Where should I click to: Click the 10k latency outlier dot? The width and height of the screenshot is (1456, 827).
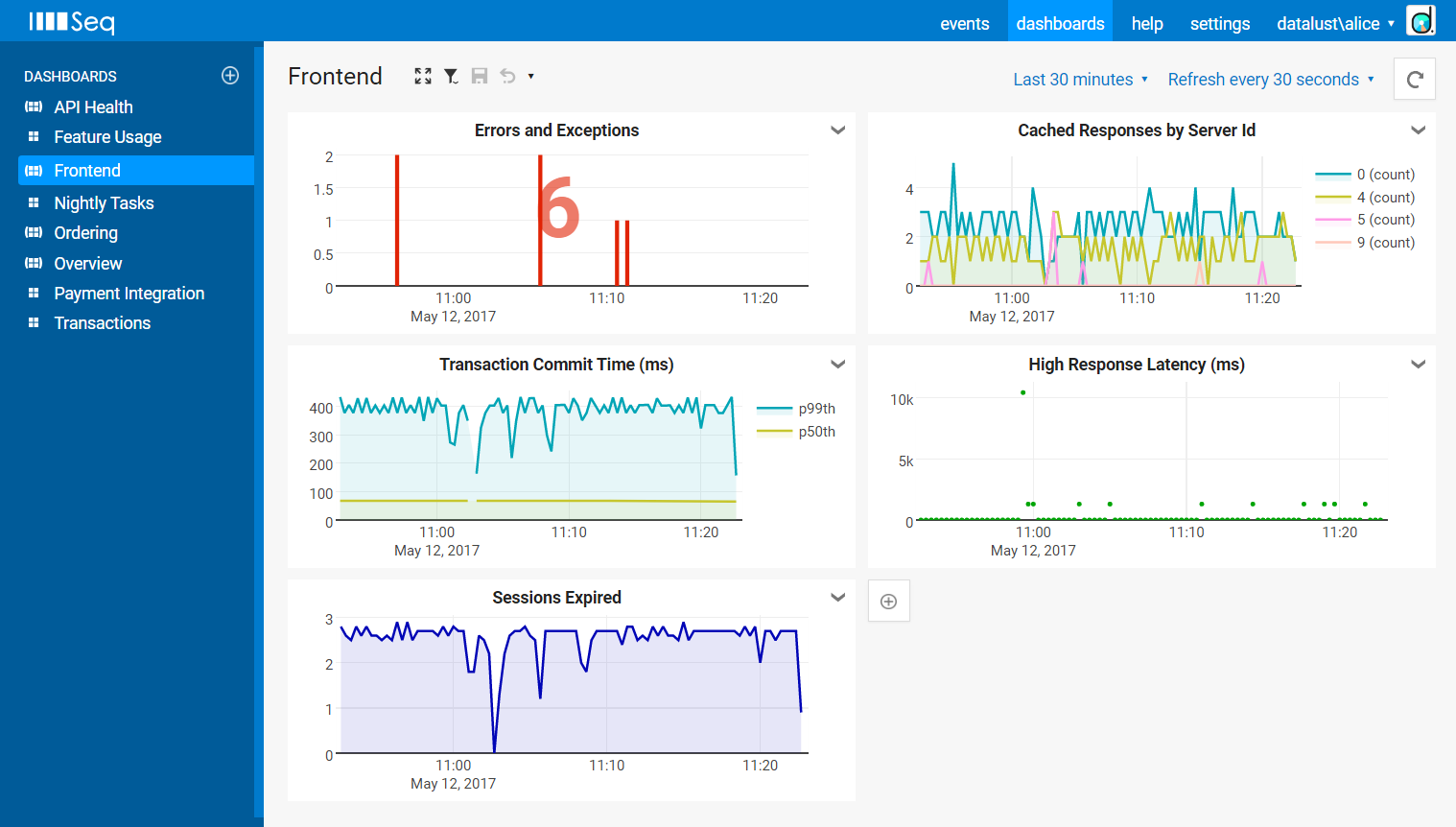tap(1023, 392)
